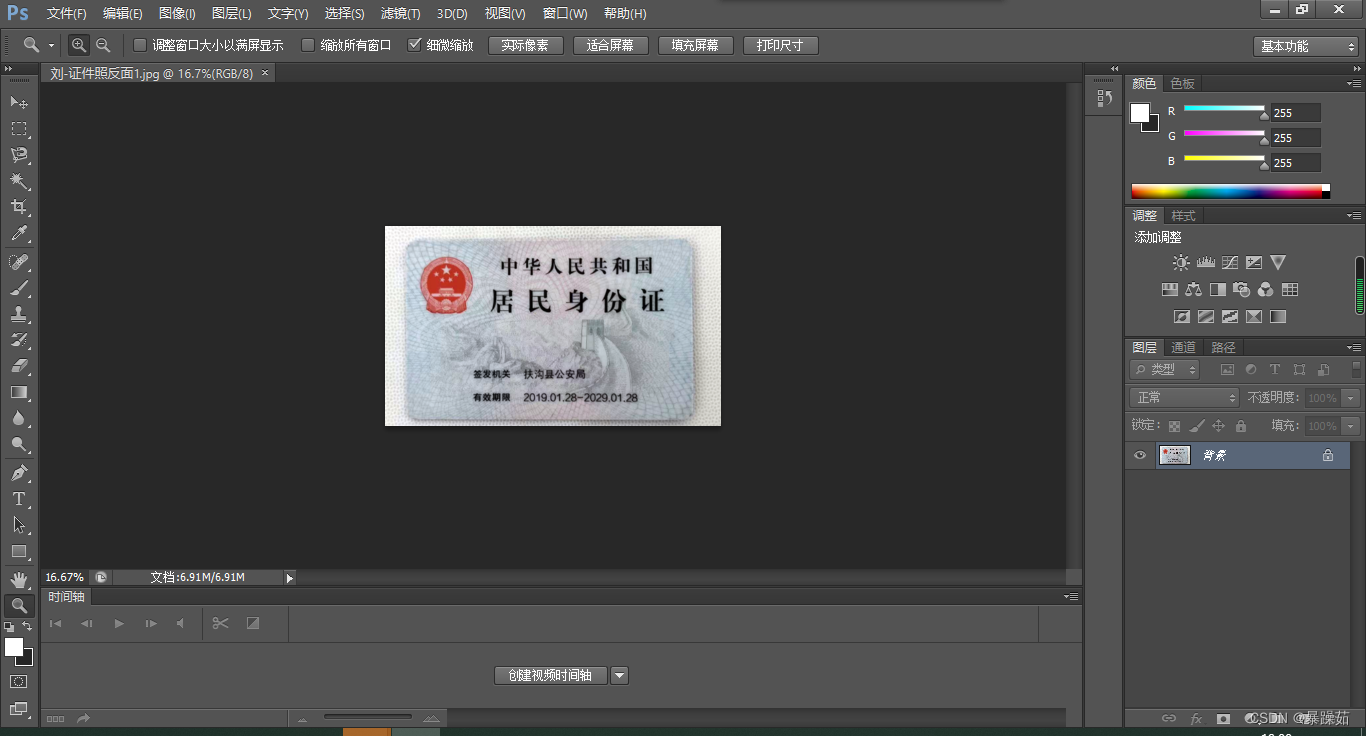The height and width of the screenshot is (736, 1366).
Task: Select the Pen tool
Action: (19, 473)
